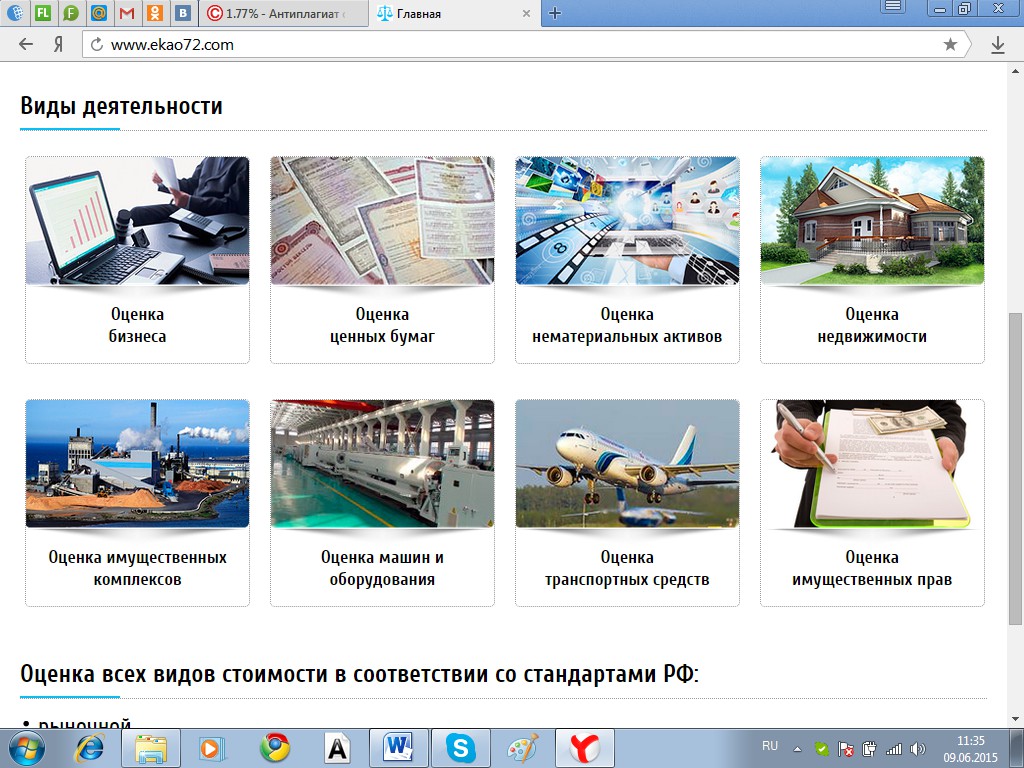Open the pinned green F speech-bubble tab
Image resolution: width=1024 pixels, height=768 pixels.
tap(71, 12)
